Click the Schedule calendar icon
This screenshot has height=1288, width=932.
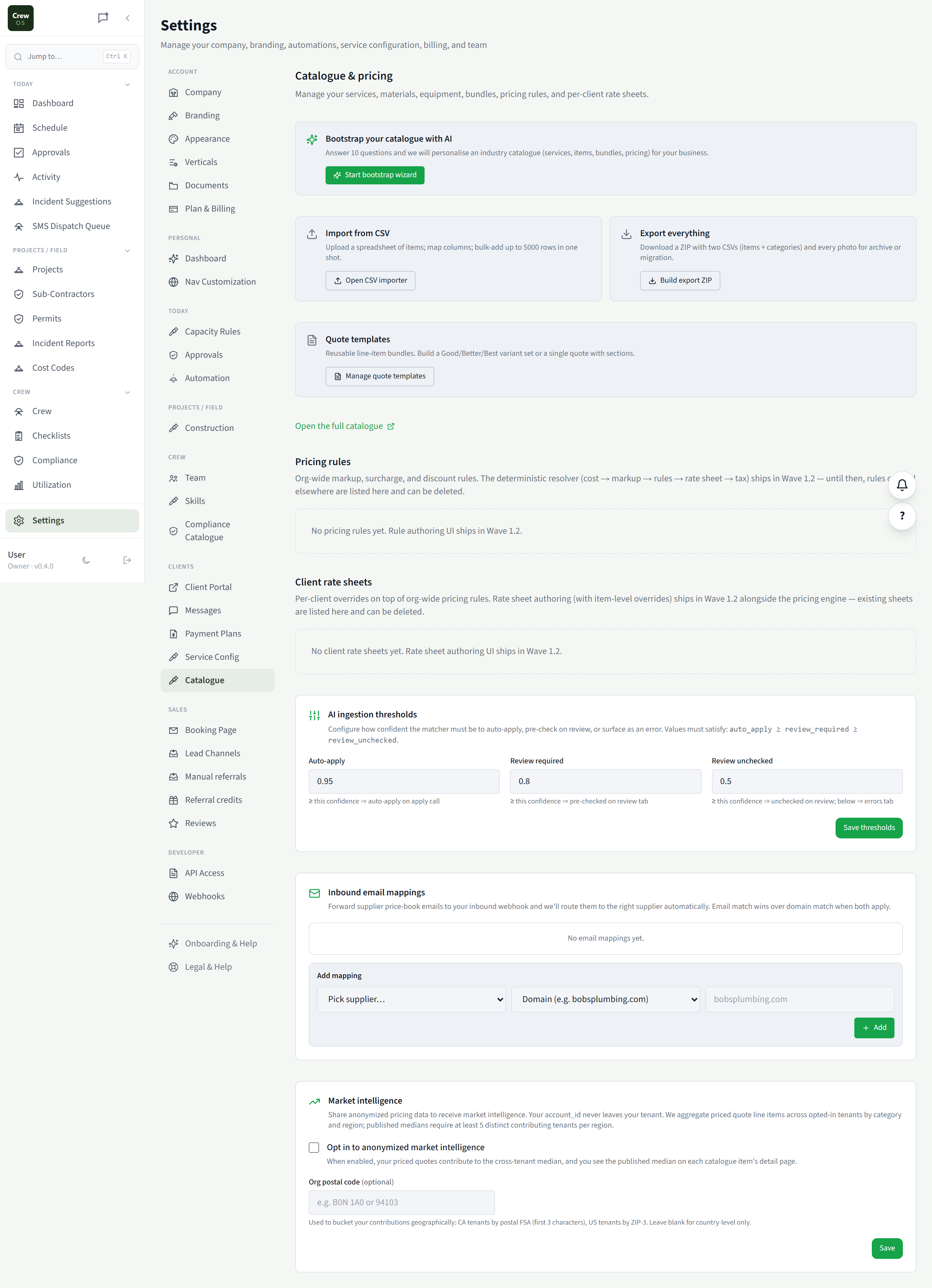19,128
